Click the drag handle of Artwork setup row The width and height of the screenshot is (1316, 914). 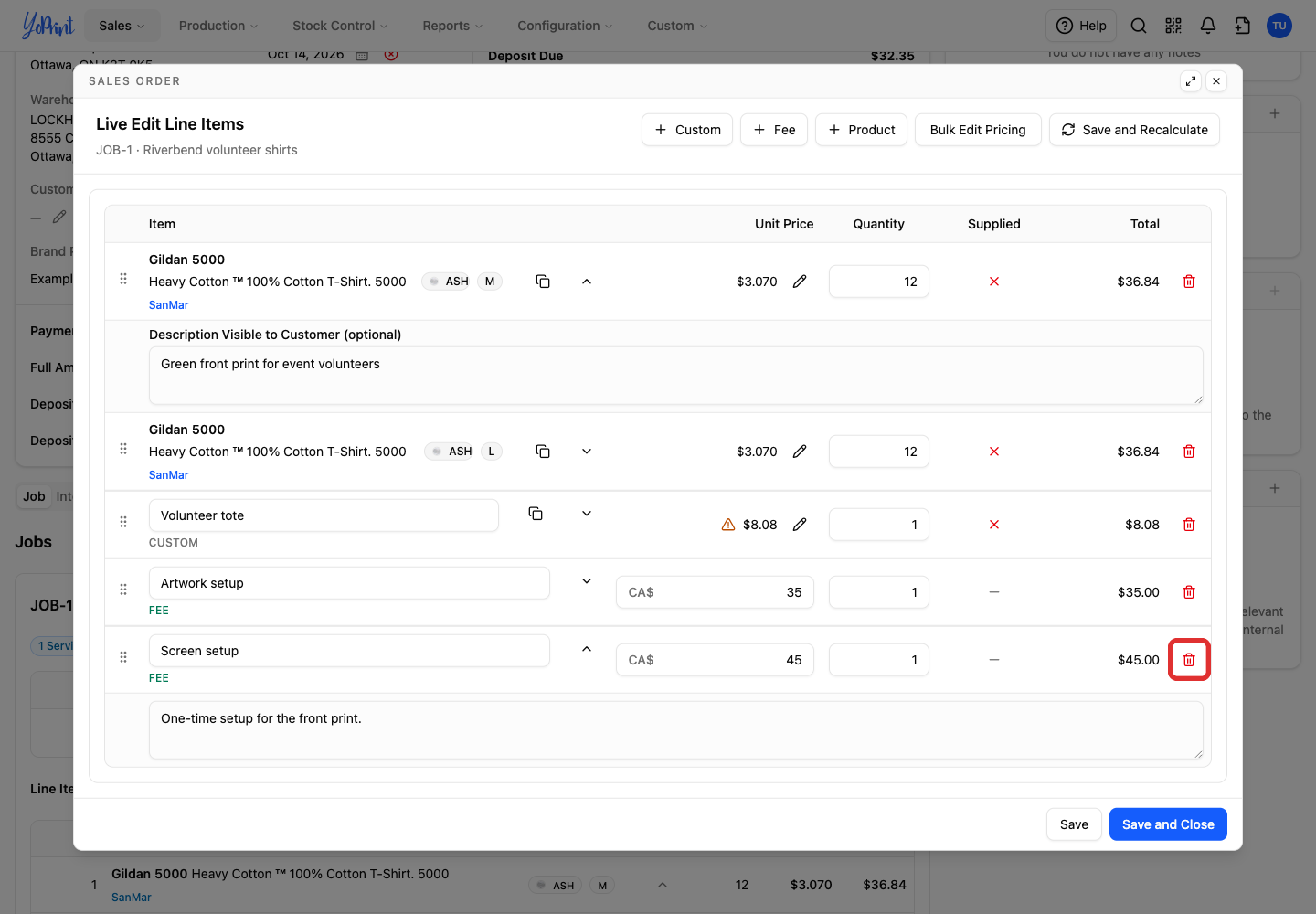pyautogui.click(x=123, y=590)
